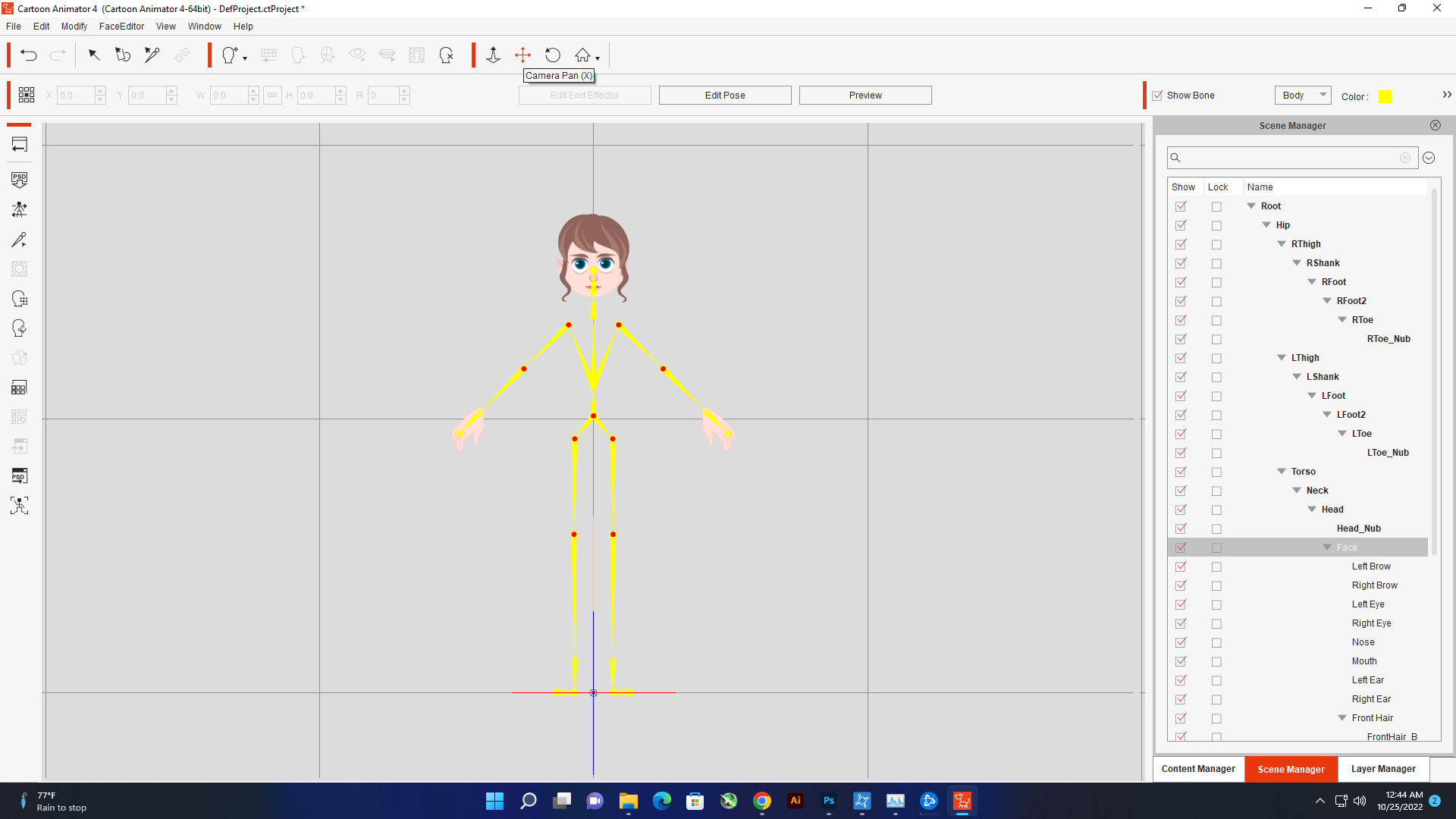The height and width of the screenshot is (819, 1456).
Task: Close the Scene Manager panel
Action: [1436, 125]
